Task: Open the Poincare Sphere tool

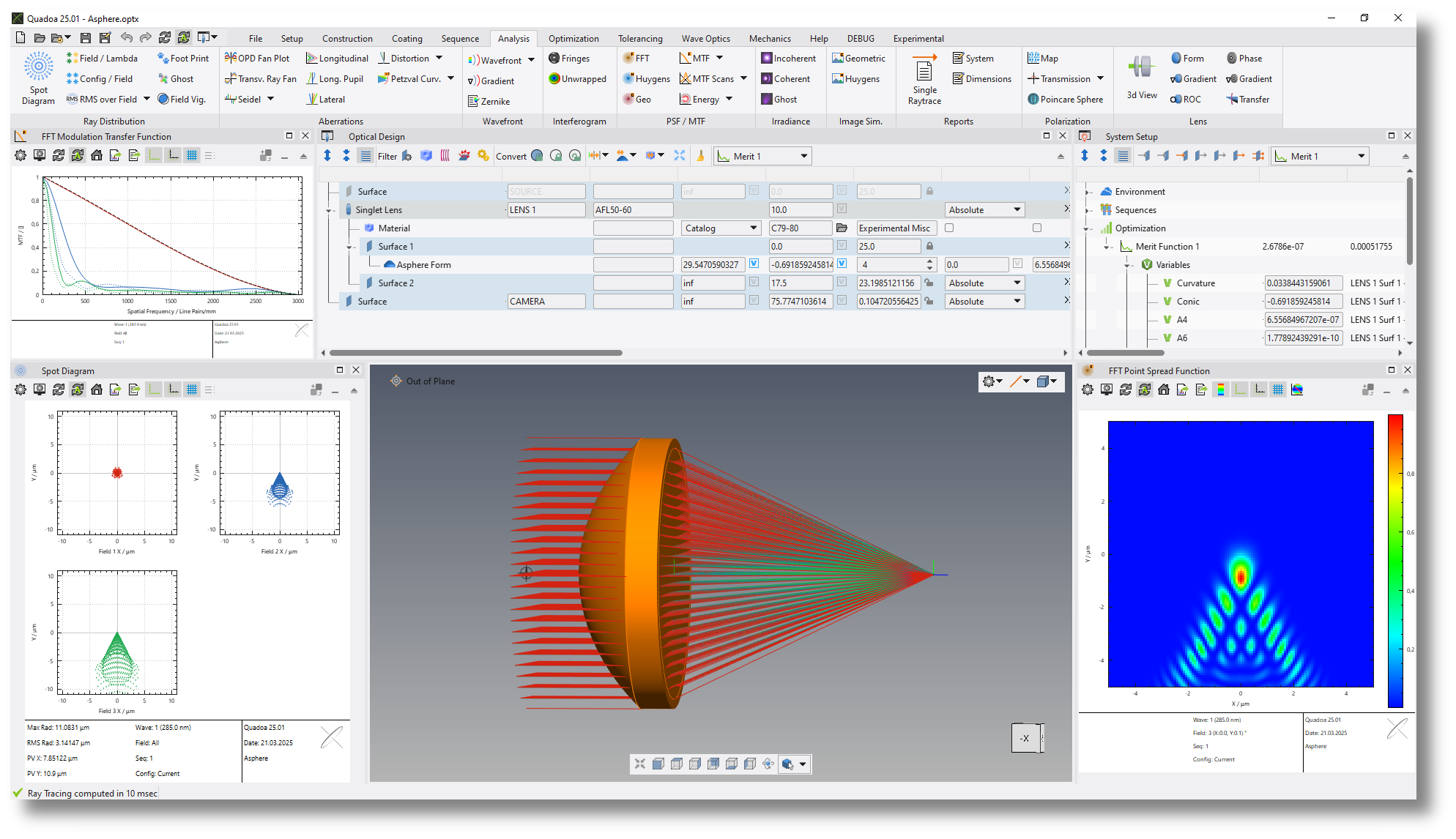Action: pos(1065,99)
